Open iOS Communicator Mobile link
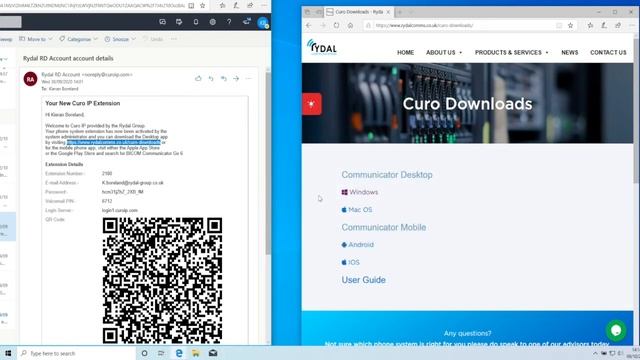Screen dimensions: 640x360 351,262
